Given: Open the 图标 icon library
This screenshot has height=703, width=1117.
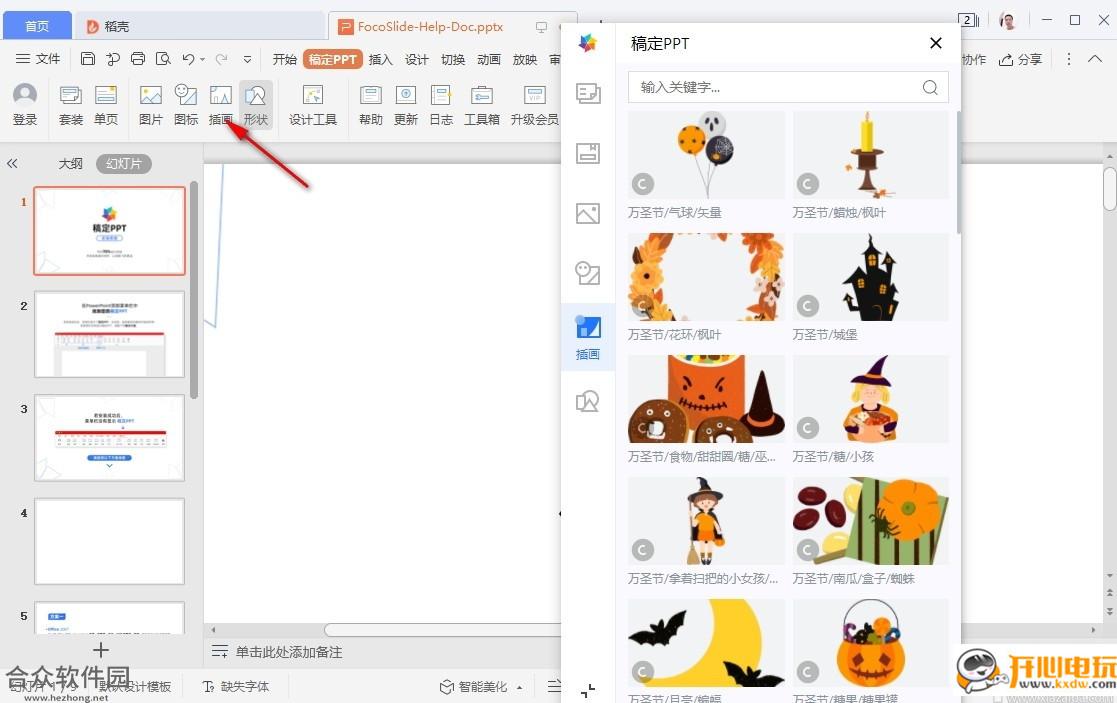Looking at the screenshot, I should 186,104.
